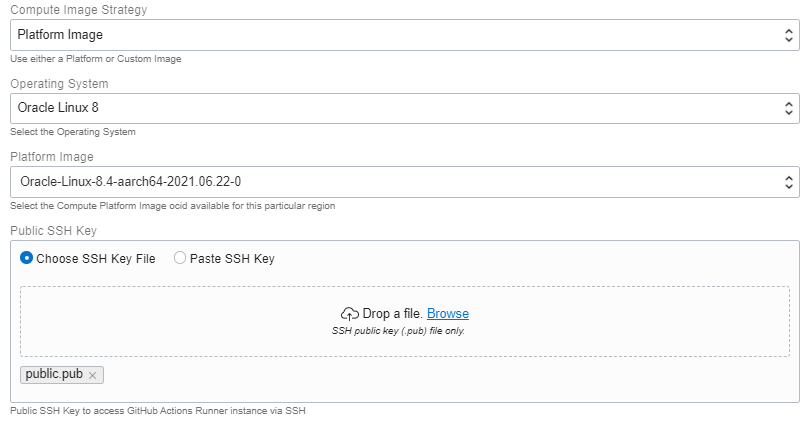Select the Choose SSH Key File radio button

tap(27, 258)
